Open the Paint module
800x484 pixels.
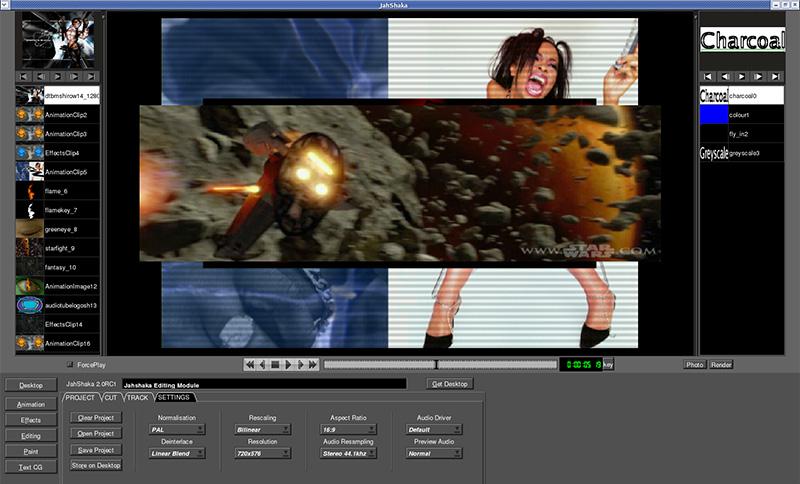tap(31, 451)
